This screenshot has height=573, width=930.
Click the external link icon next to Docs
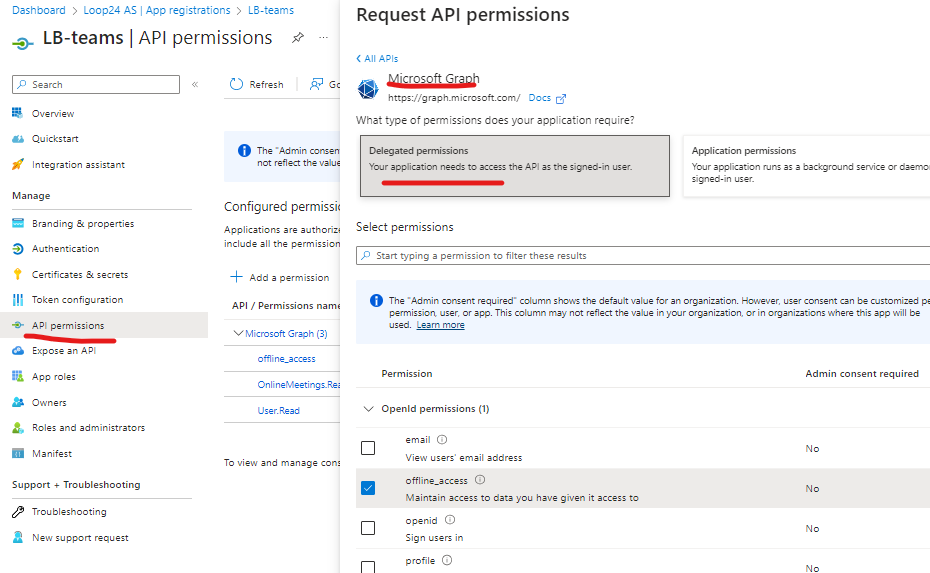(x=560, y=98)
